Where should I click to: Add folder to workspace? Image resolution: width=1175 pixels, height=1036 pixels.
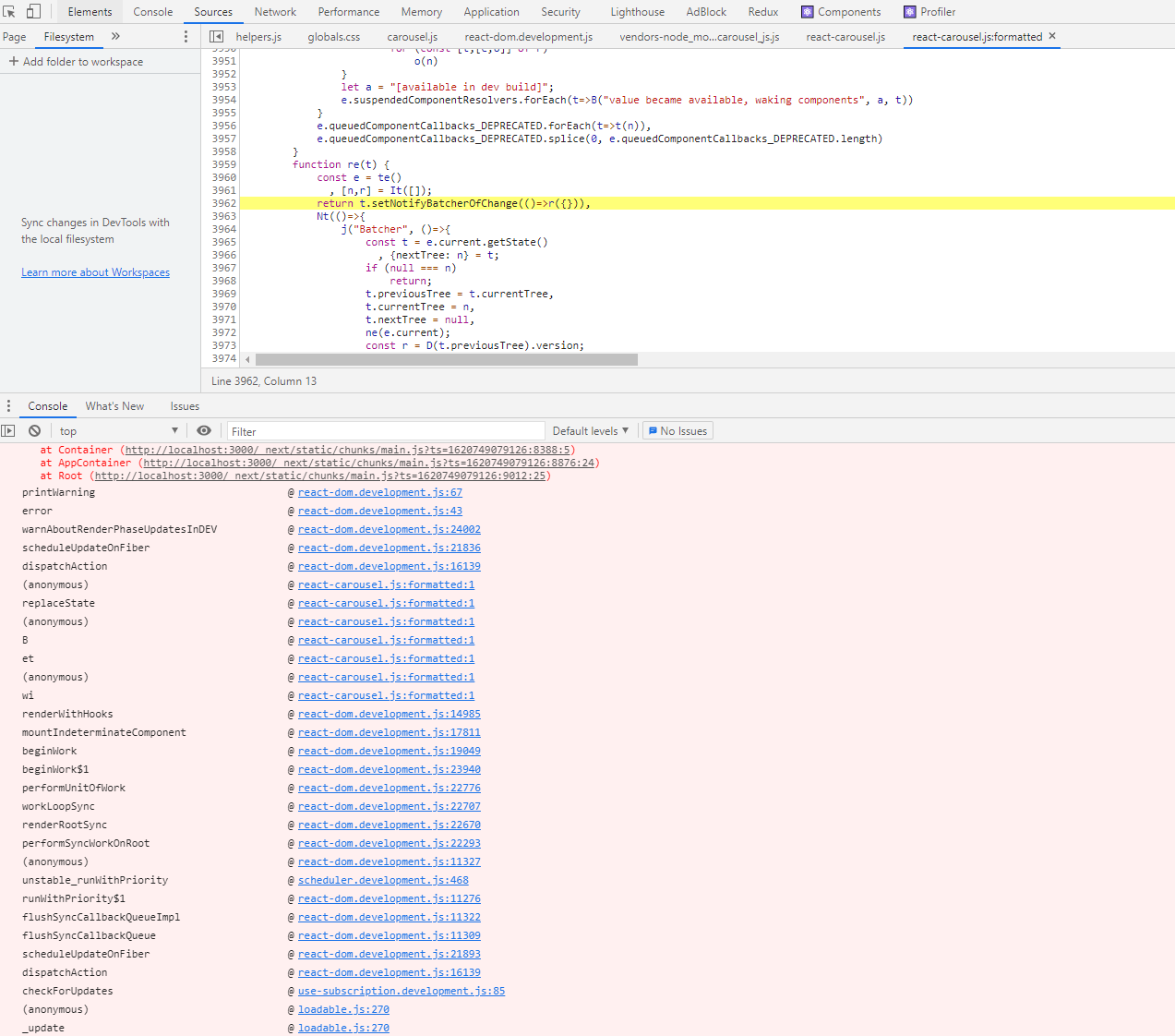click(76, 62)
